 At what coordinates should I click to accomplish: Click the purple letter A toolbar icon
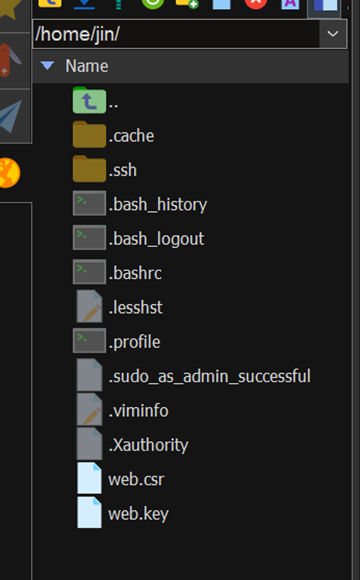pos(290,4)
